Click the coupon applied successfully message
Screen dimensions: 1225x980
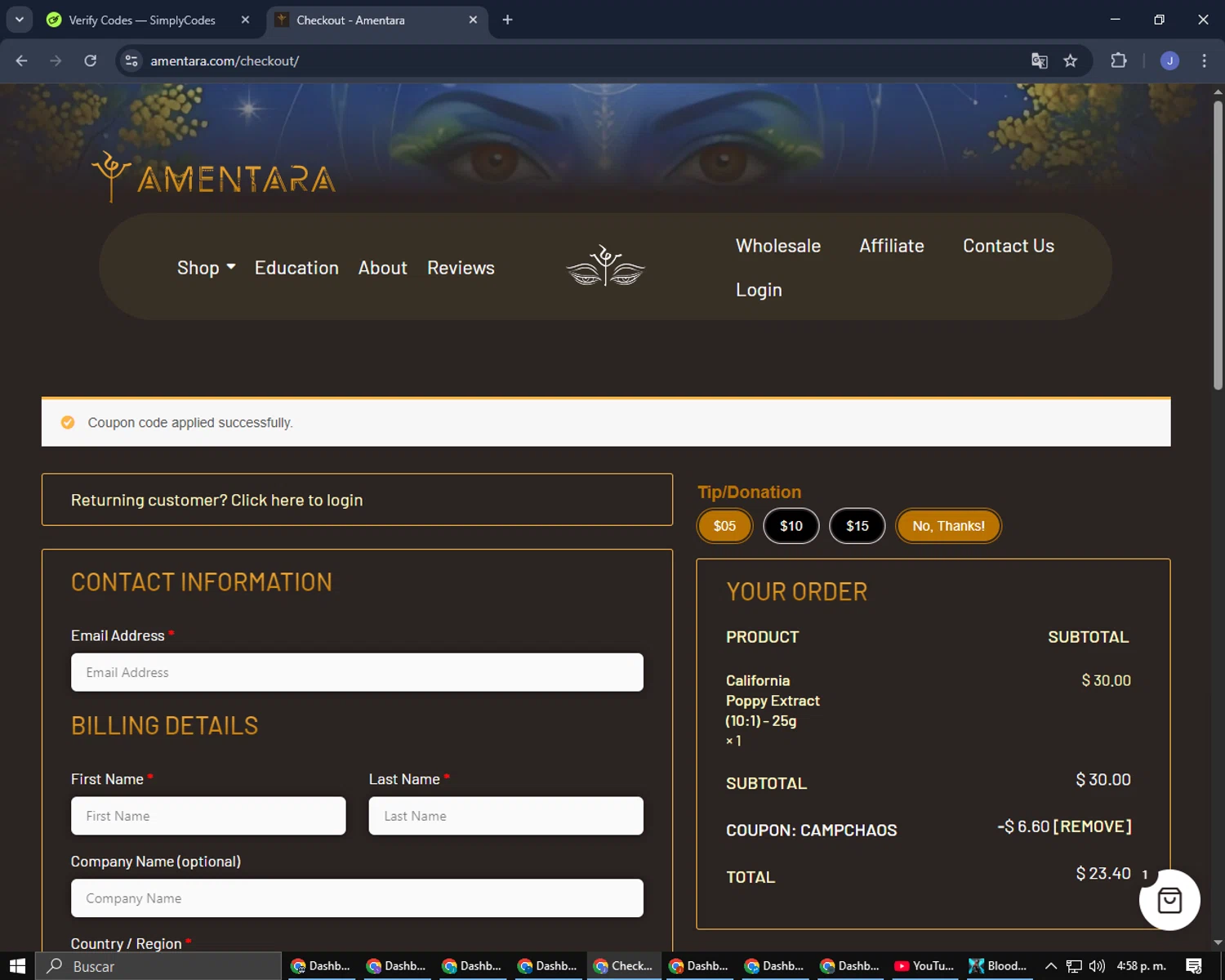(190, 422)
